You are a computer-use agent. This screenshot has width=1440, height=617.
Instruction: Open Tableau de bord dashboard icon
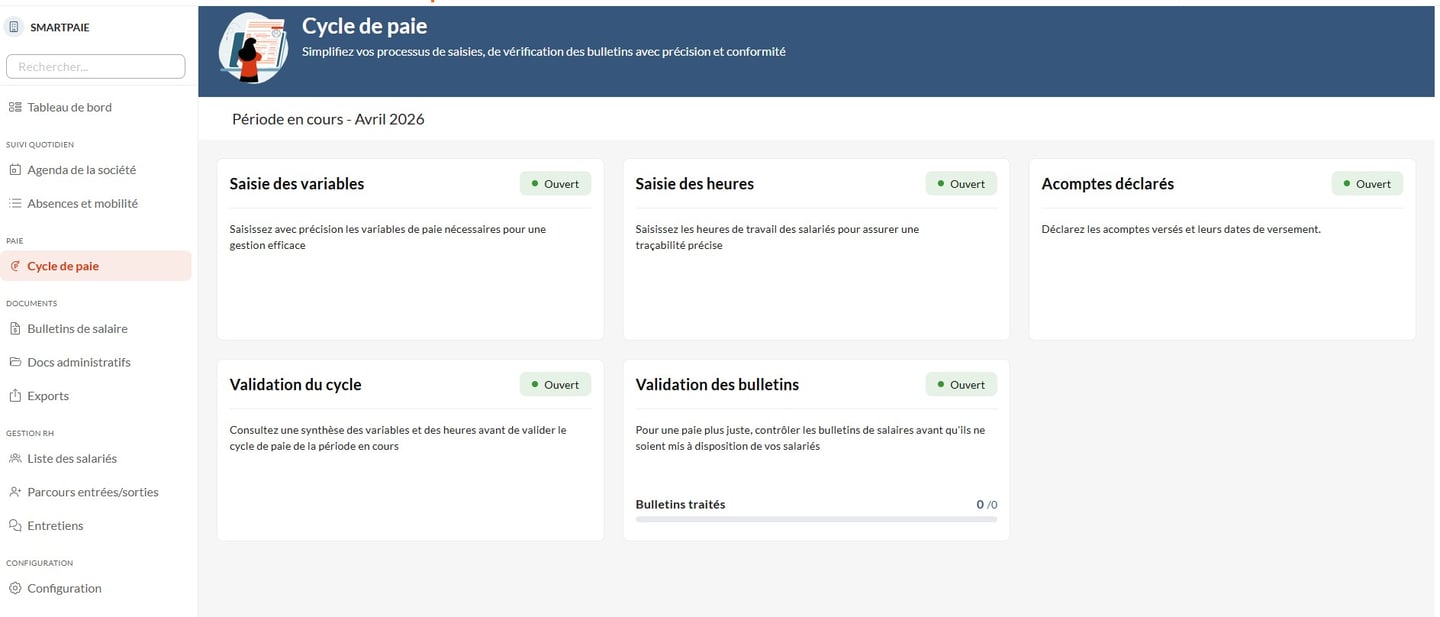[15, 107]
